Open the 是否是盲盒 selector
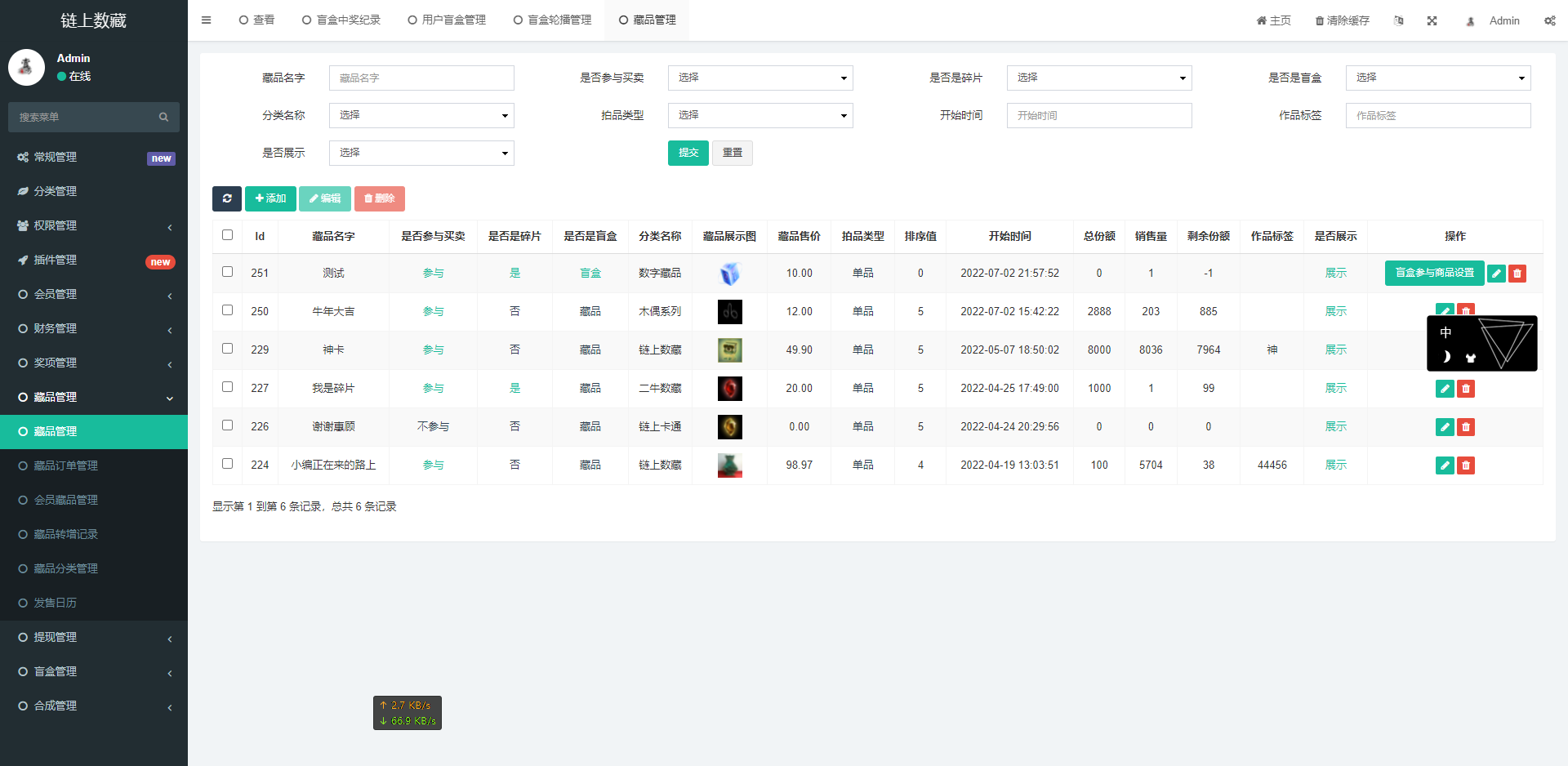This screenshot has height=766, width=1568. tap(1438, 78)
